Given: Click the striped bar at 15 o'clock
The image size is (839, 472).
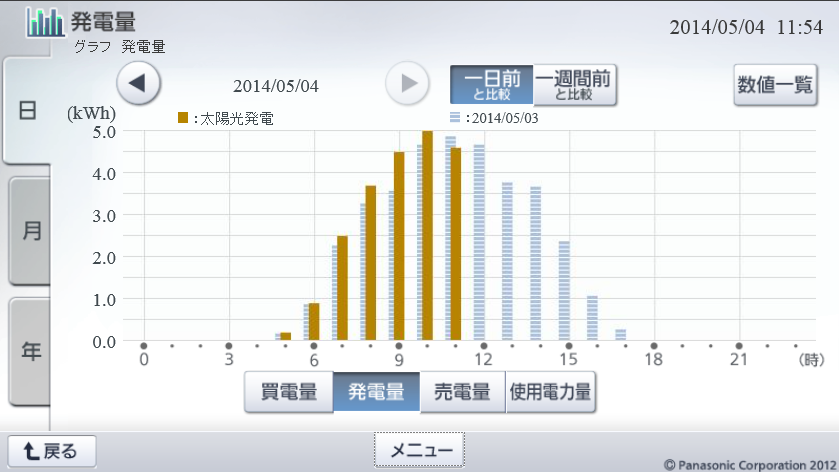Looking at the screenshot, I should tap(564, 291).
